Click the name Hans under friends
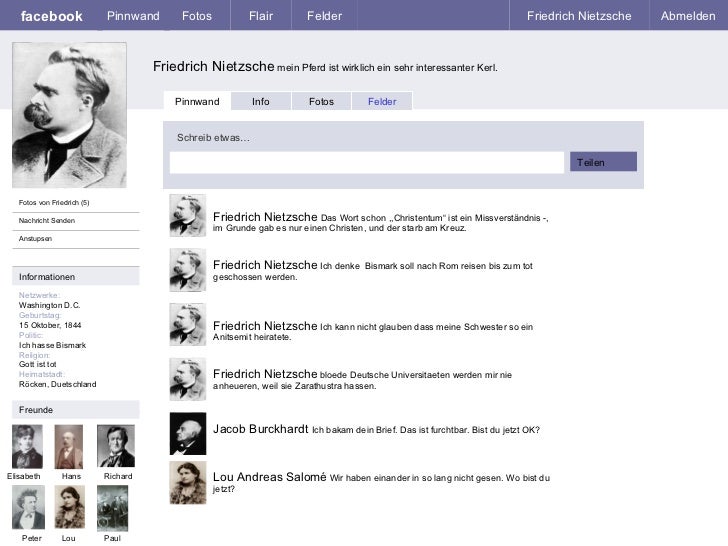Viewport: 728px width, 546px height. [x=71, y=476]
